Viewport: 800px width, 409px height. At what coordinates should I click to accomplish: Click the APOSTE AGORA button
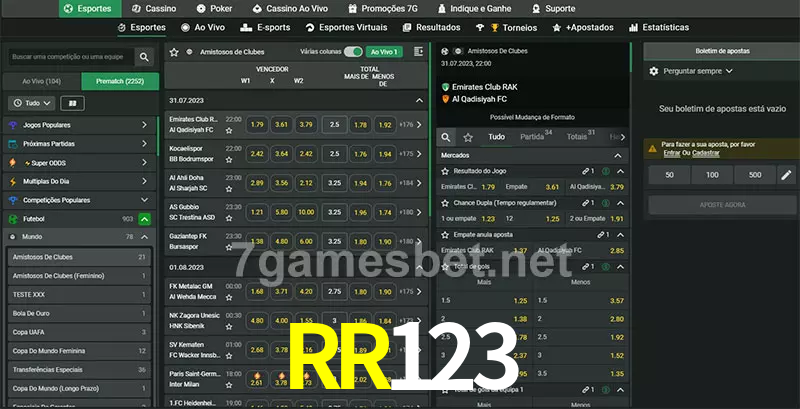pos(722,204)
